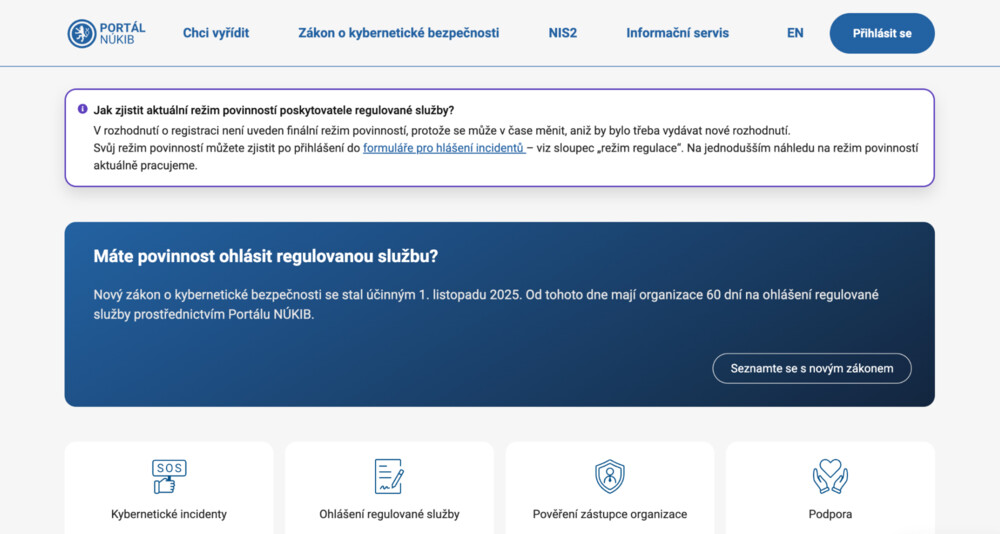Open the Informační servis menu
Screen dimensions: 1000x534
[677, 33]
